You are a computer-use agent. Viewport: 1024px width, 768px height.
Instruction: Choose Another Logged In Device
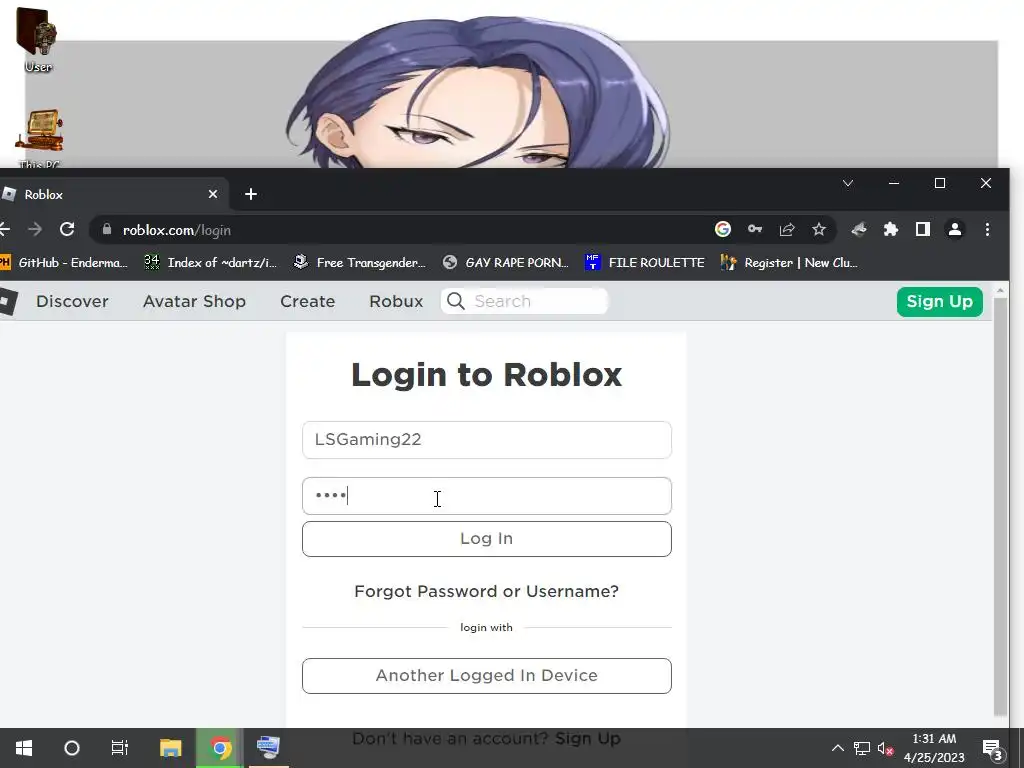[x=487, y=676]
